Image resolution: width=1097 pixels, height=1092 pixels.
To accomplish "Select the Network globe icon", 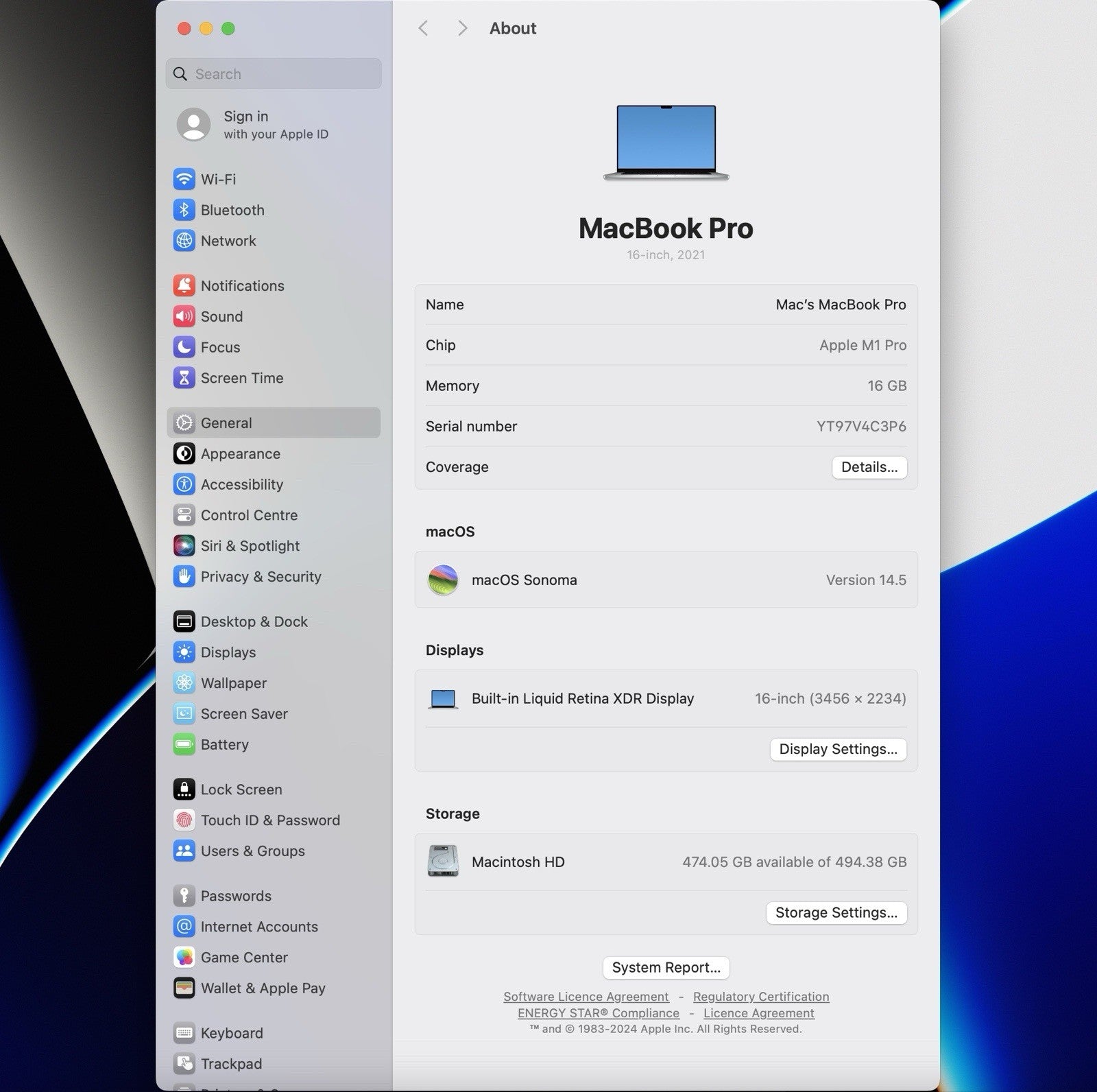I will click(184, 241).
